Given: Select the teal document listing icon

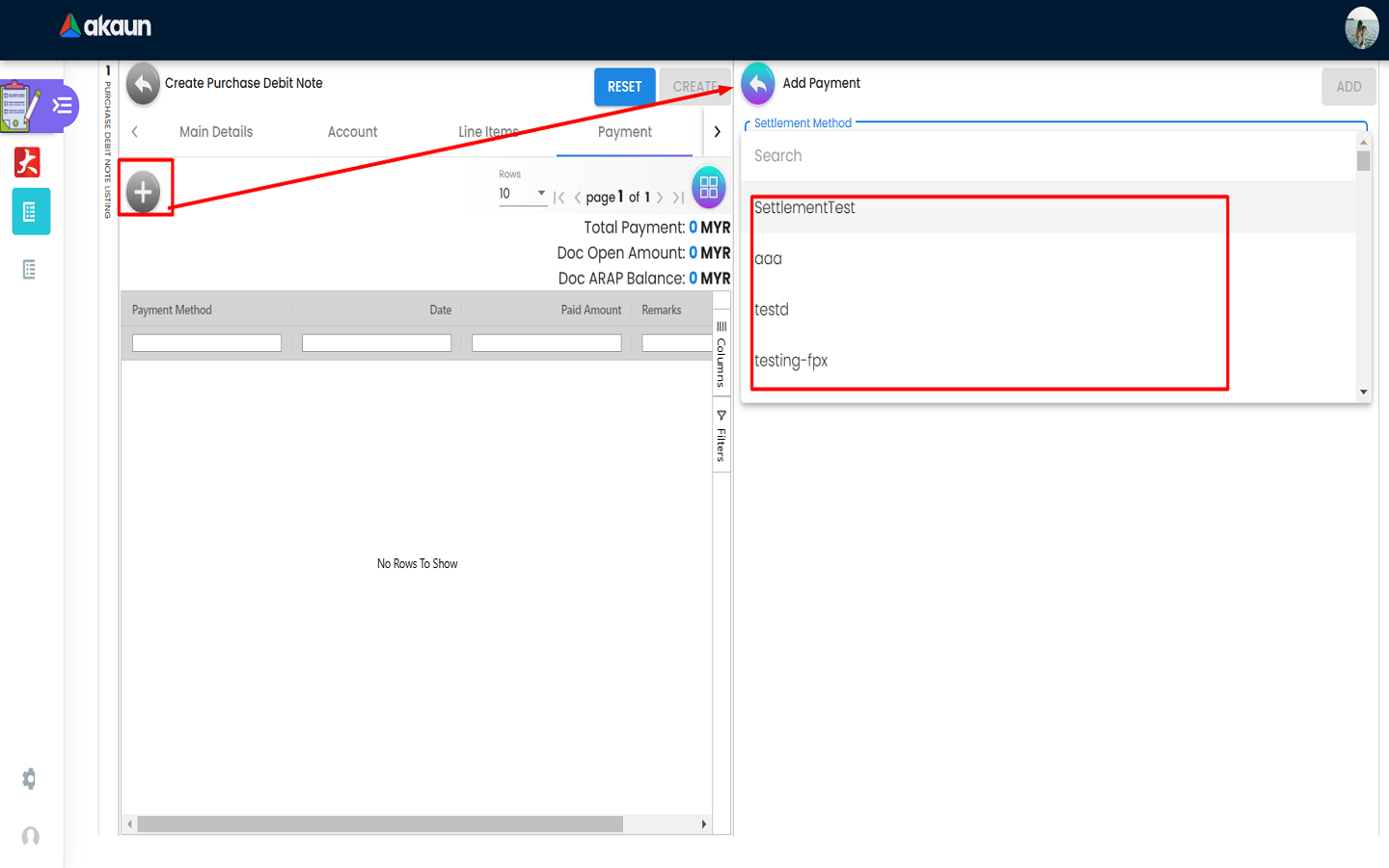Looking at the screenshot, I should click(x=31, y=211).
